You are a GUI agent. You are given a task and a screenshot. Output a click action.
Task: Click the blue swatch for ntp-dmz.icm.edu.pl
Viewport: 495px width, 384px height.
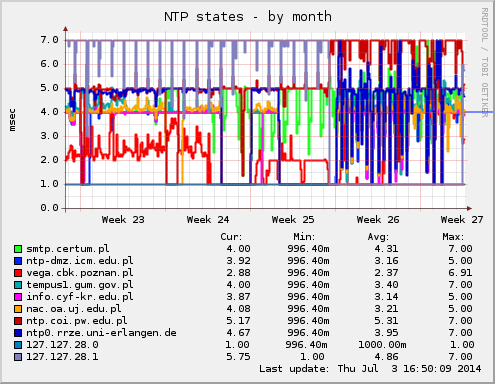(18, 261)
